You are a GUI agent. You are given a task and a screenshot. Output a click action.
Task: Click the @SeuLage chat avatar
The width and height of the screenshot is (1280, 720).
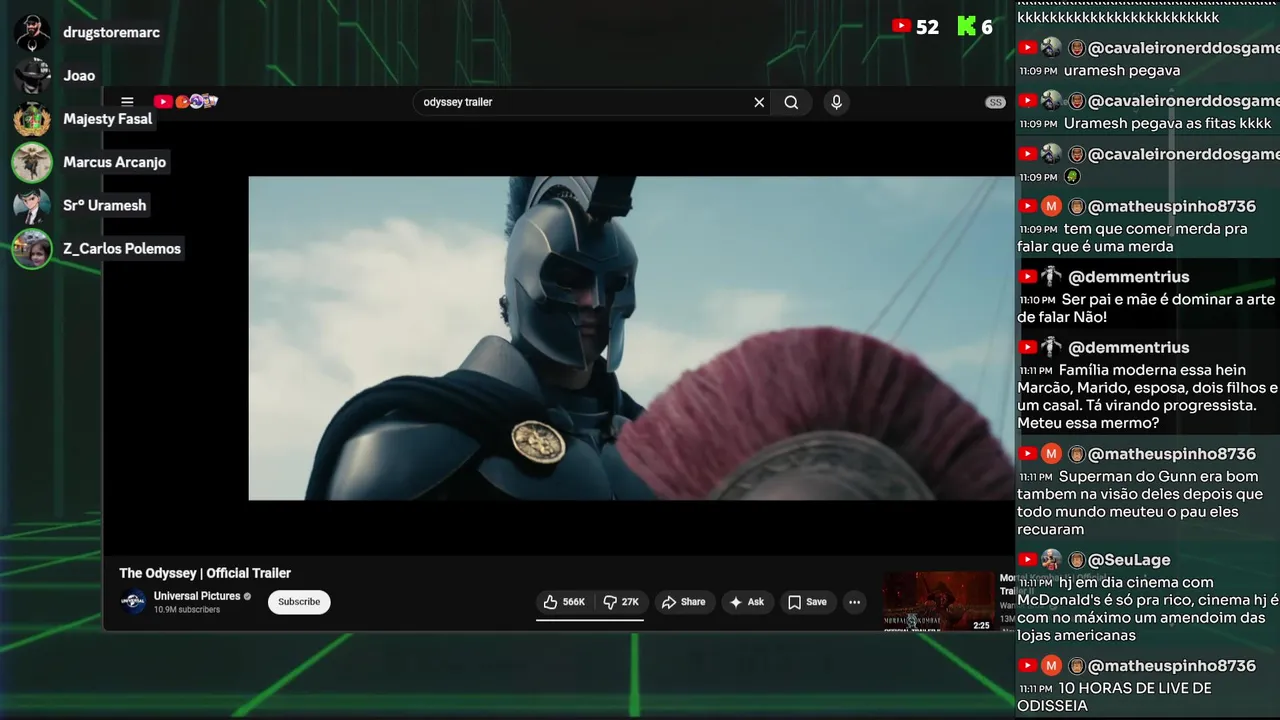(1051, 560)
